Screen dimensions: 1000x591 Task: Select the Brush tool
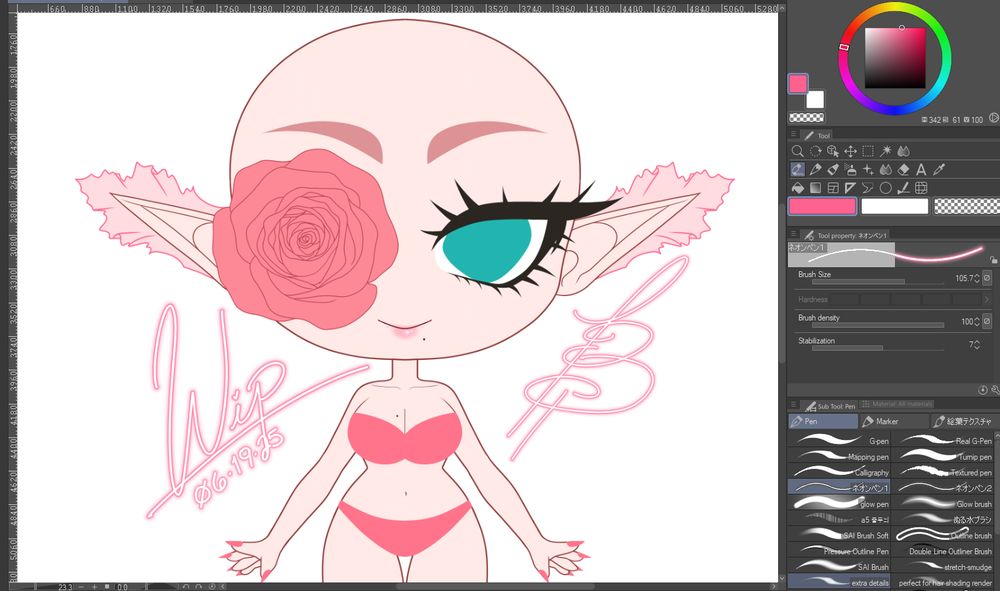[833, 170]
